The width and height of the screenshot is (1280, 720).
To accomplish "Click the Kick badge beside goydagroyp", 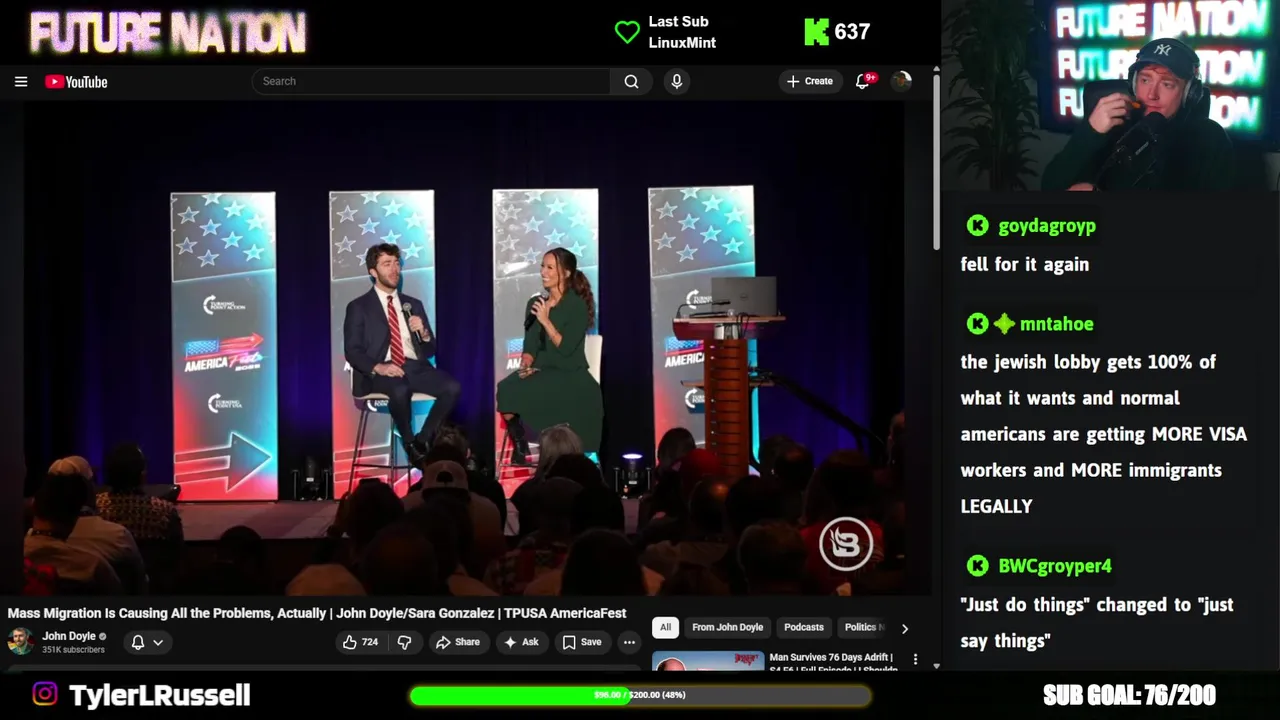I will pos(977,226).
